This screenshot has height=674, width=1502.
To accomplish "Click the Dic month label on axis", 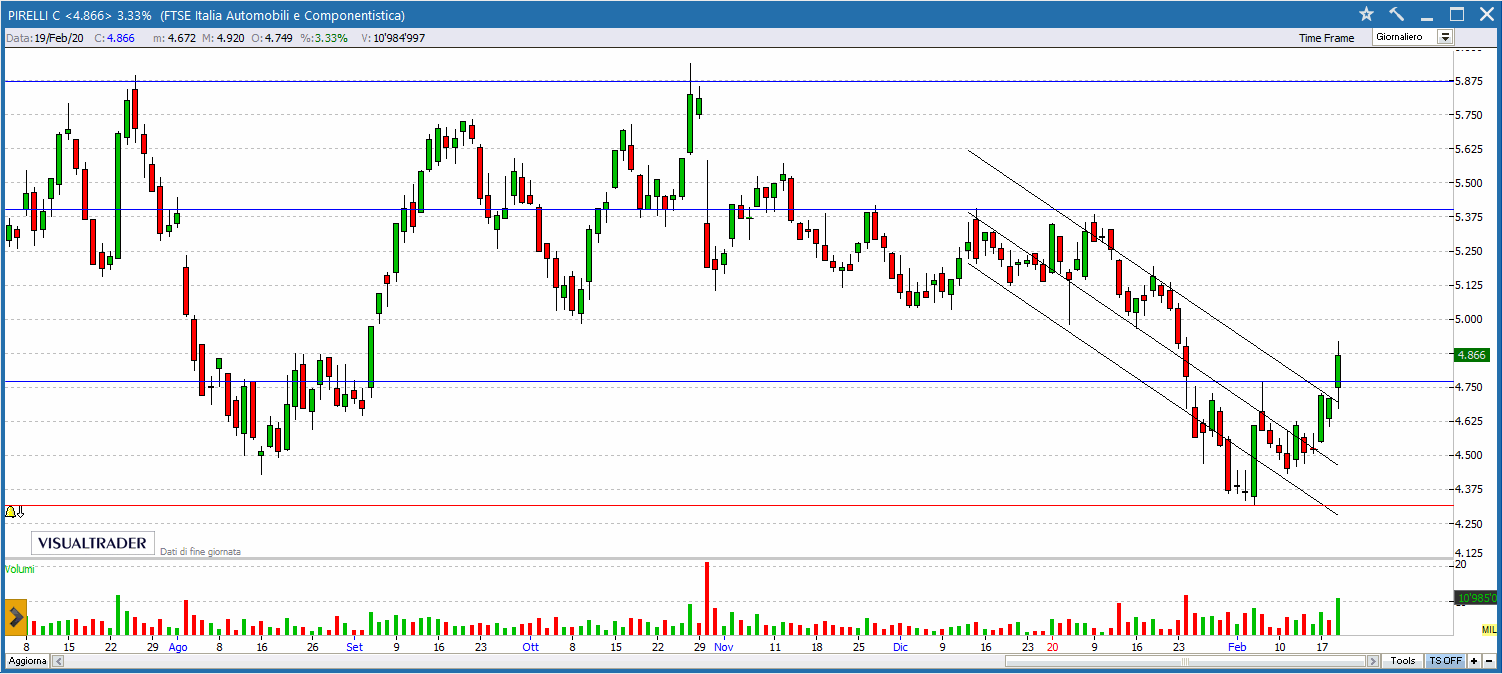I will [900, 647].
